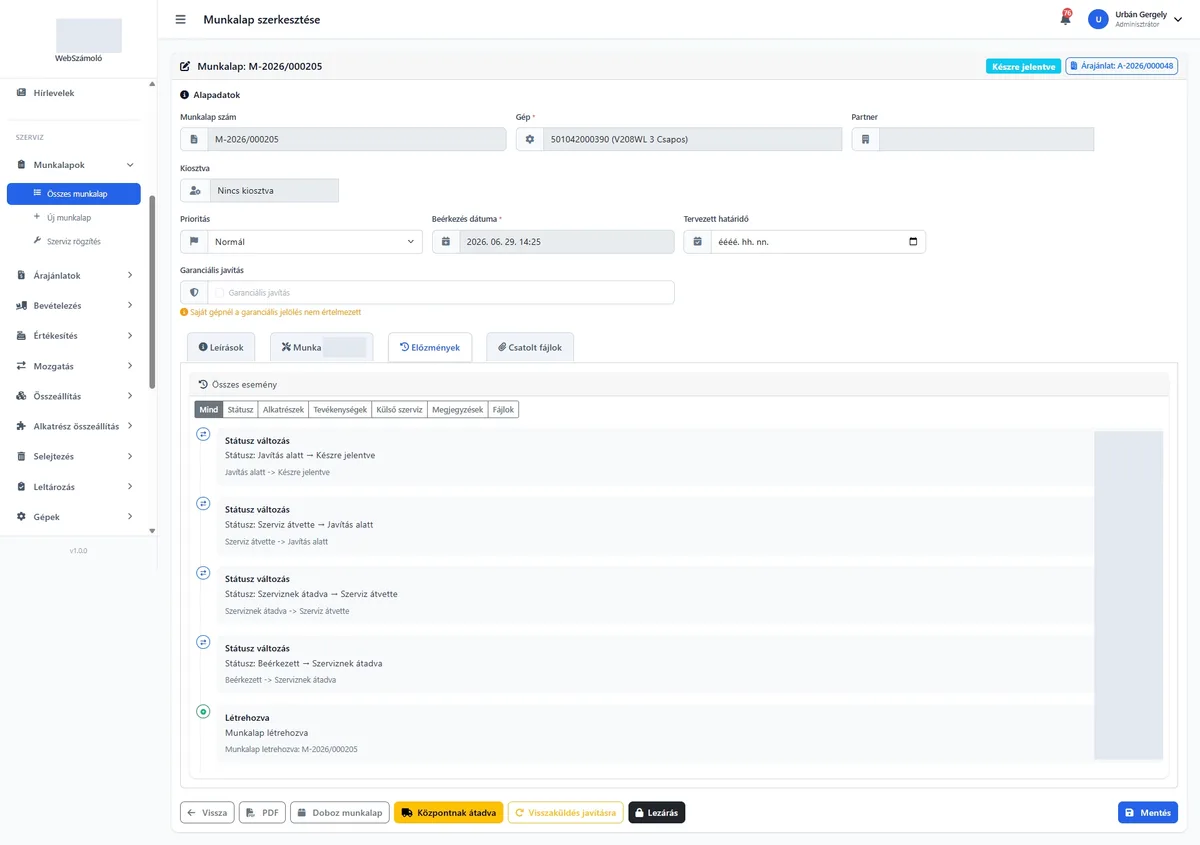Click the Készre jelentve status badge
The height and width of the screenshot is (845, 1200).
(x=1023, y=66)
